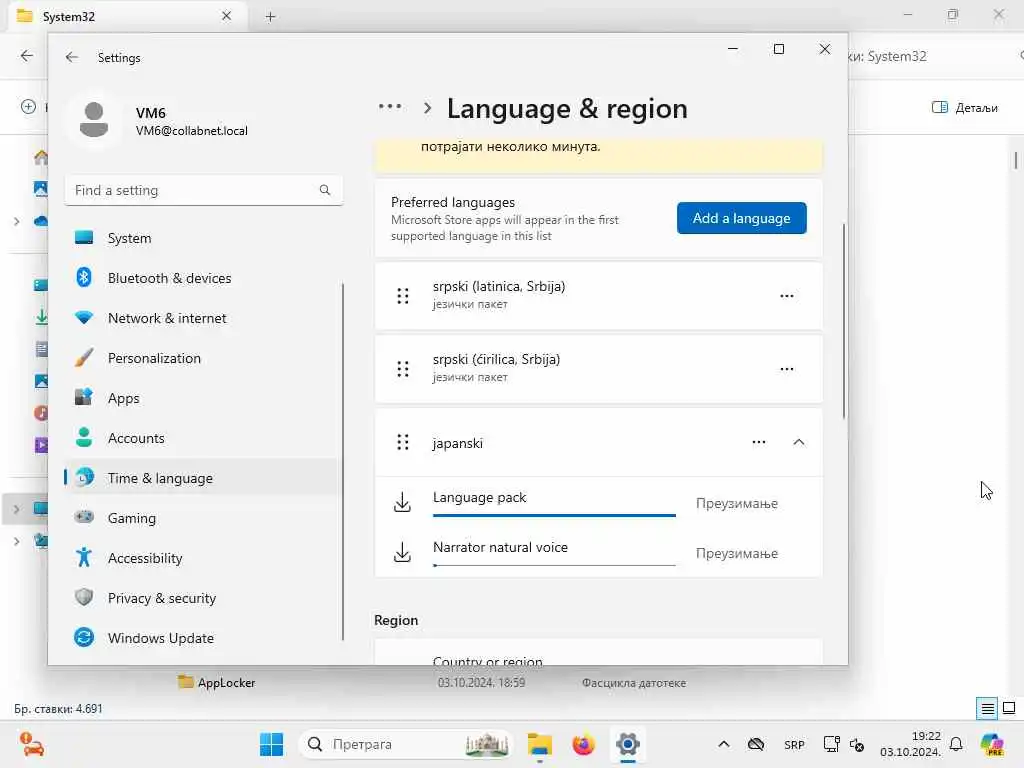Open Windows Update page
The height and width of the screenshot is (768, 1024).
click(204, 638)
